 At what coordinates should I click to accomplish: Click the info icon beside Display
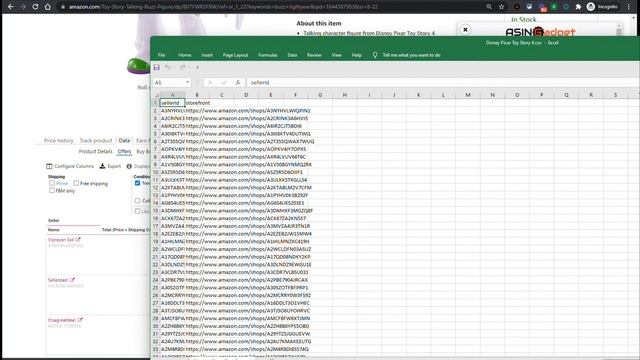(x=129, y=166)
